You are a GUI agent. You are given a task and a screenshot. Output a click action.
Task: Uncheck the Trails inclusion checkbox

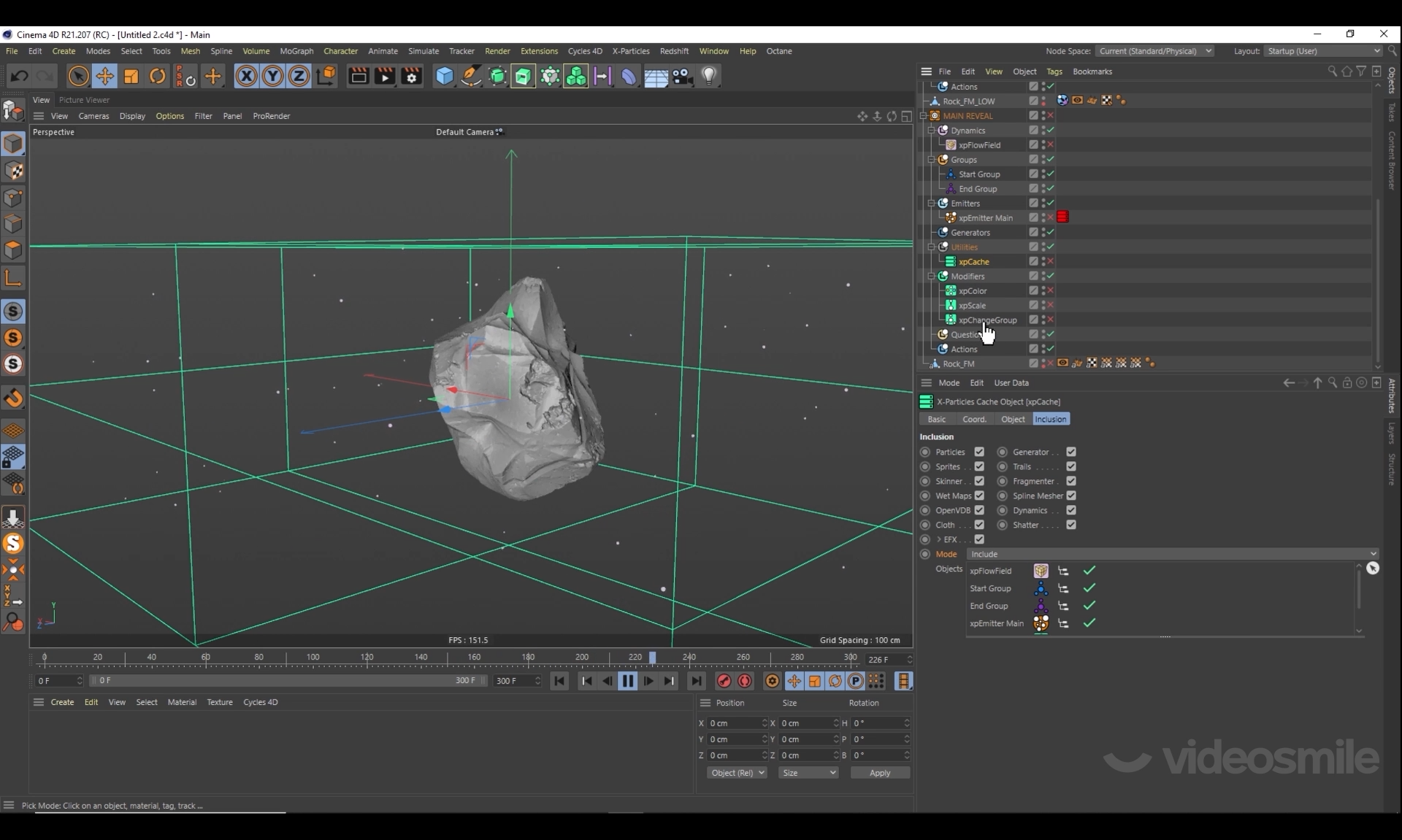tap(1071, 466)
